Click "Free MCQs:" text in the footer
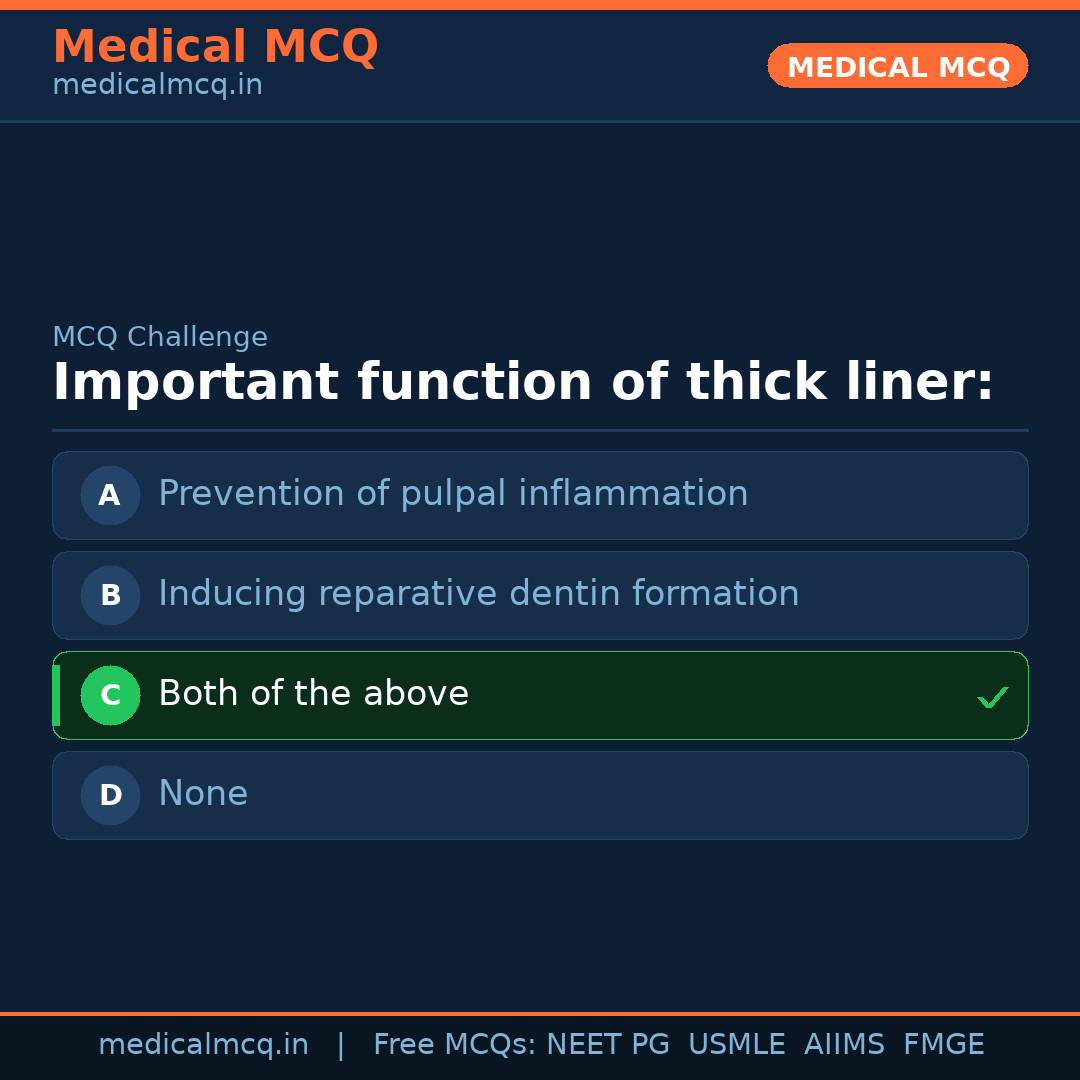The height and width of the screenshot is (1080, 1080). click(454, 1045)
